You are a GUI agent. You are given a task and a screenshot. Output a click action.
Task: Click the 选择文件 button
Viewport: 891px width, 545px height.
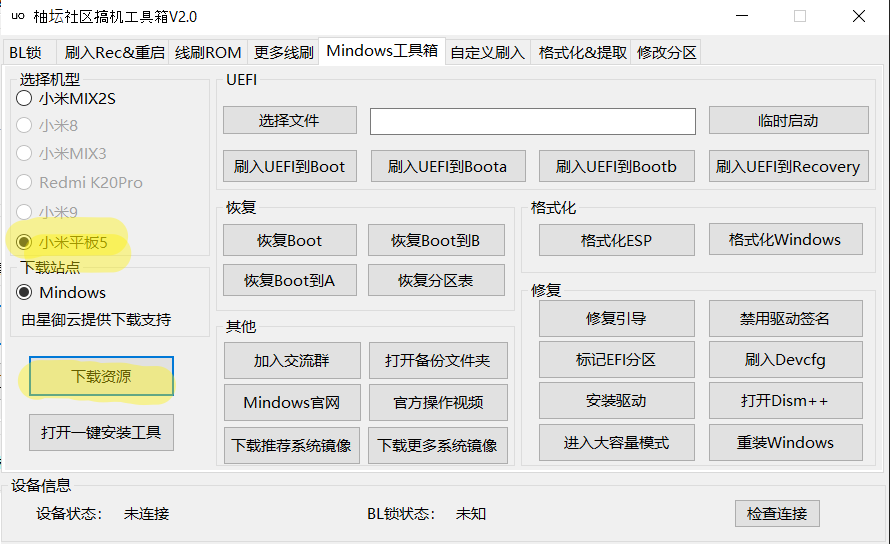click(289, 120)
